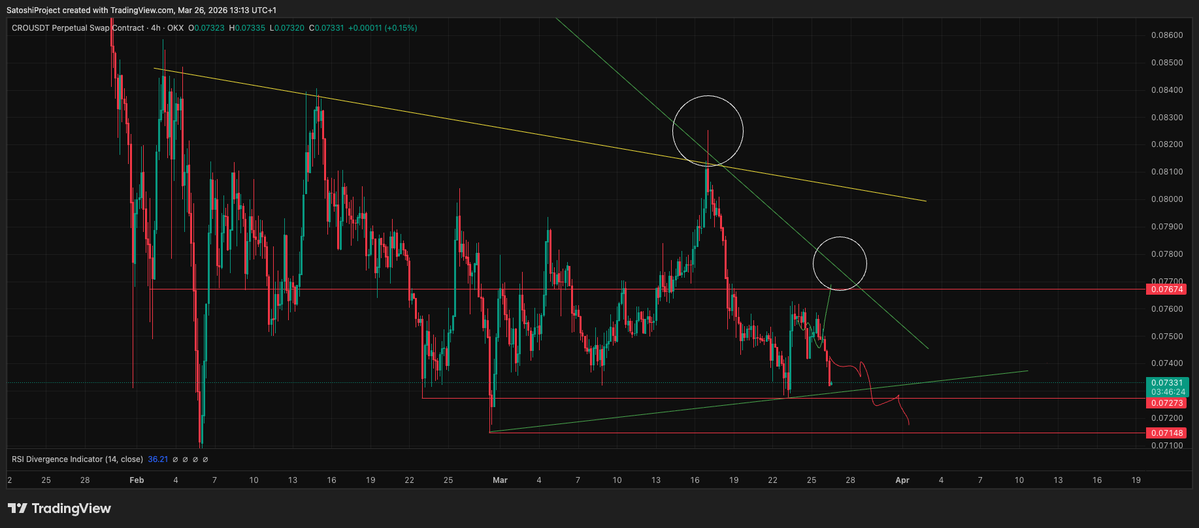
Task: Click the 0.07600 price axis value
Action: point(1165,309)
